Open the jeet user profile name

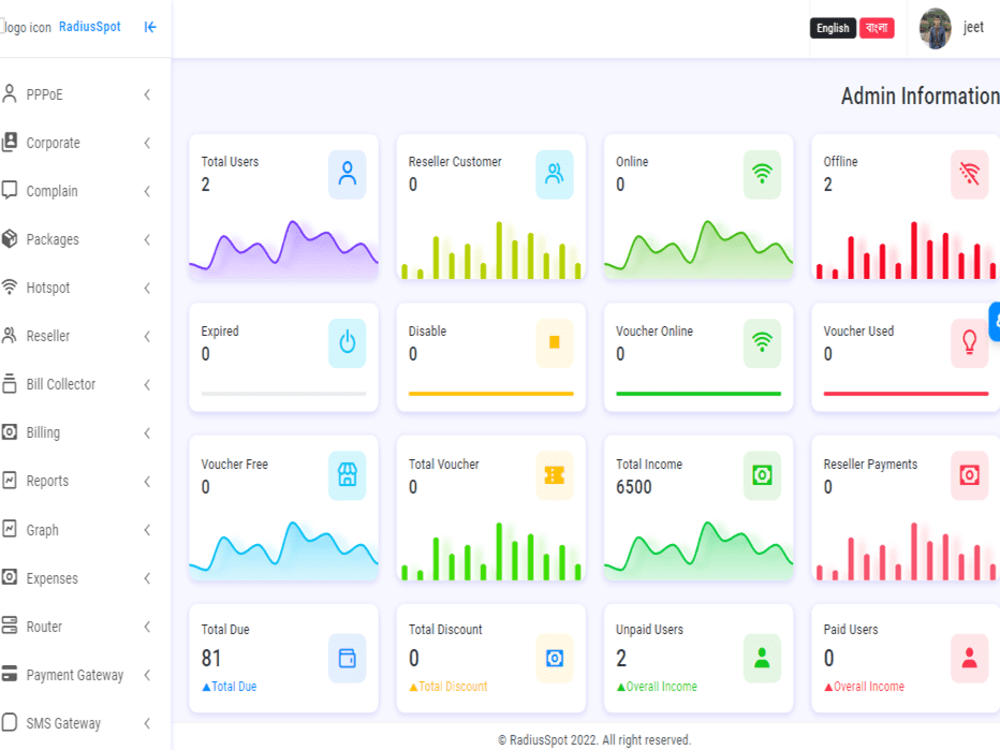pos(973,27)
